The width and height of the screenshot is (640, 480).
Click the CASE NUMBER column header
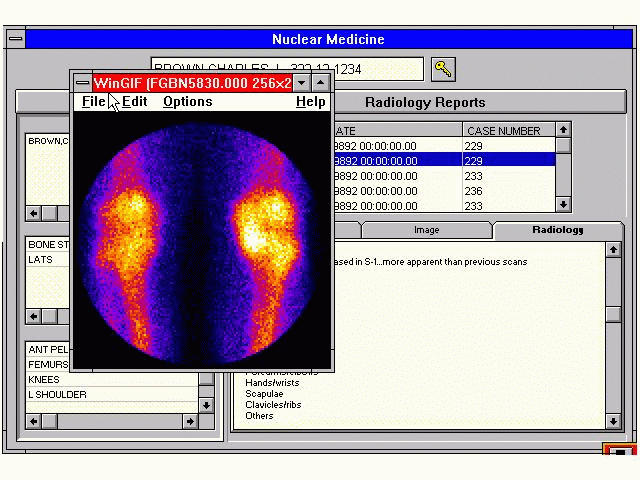click(x=509, y=131)
